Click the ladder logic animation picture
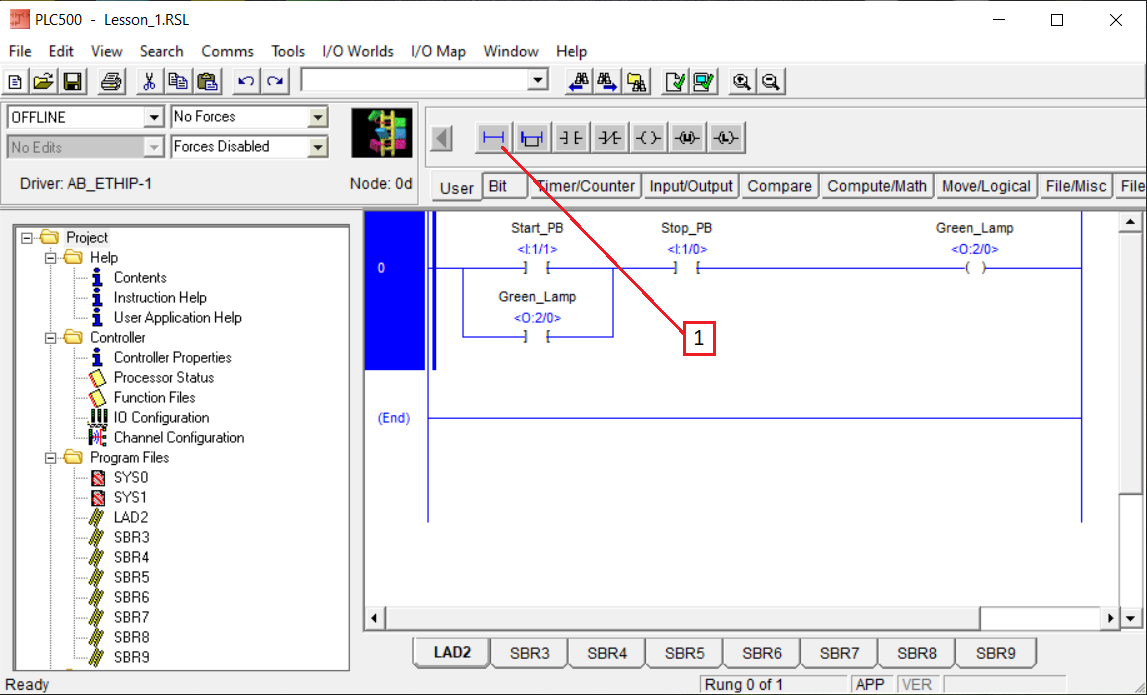The height and width of the screenshot is (695, 1147). [x=382, y=133]
